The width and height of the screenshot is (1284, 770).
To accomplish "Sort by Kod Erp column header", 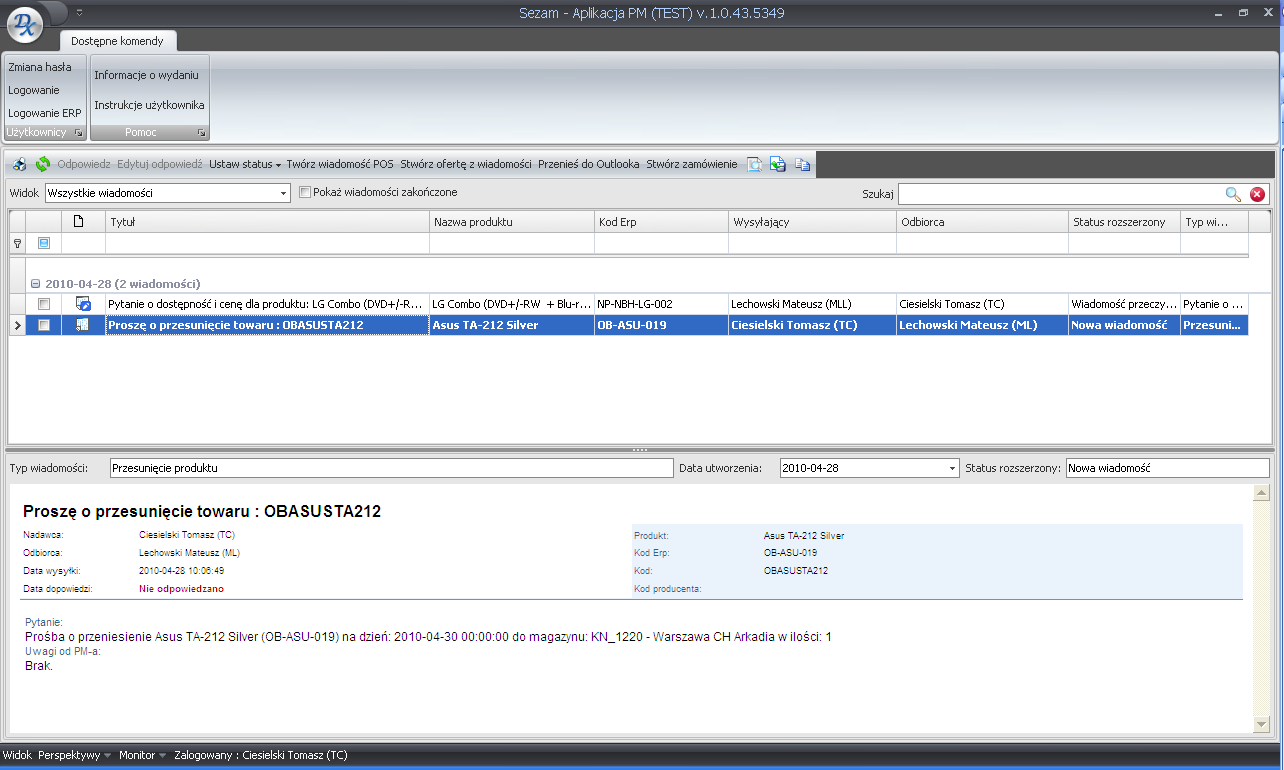I will click(x=661, y=222).
